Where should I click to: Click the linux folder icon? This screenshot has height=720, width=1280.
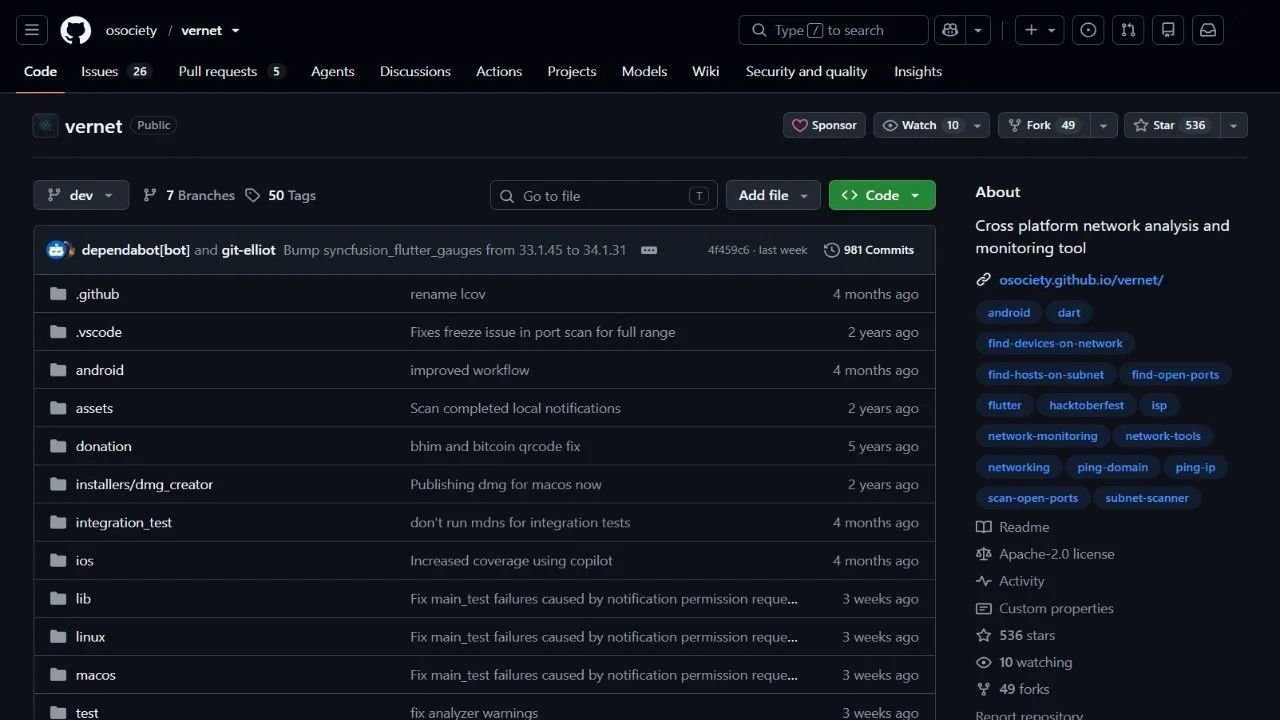click(58, 637)
